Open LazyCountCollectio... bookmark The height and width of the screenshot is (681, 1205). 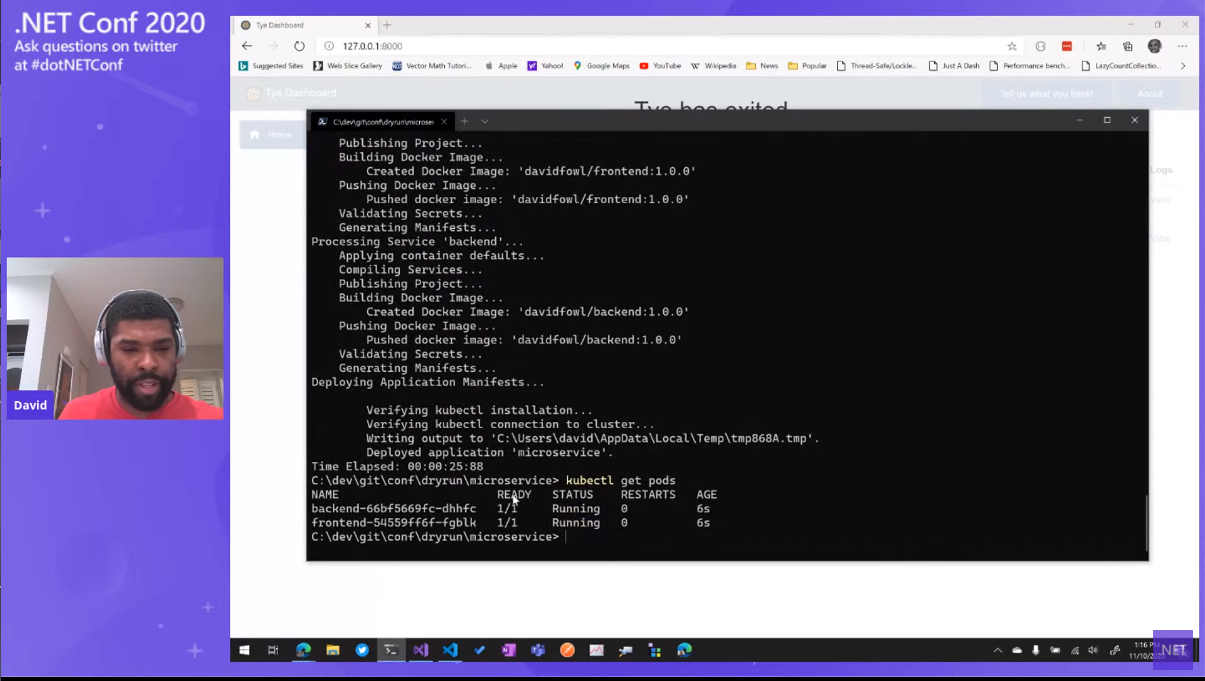[x=1121, y=66]
